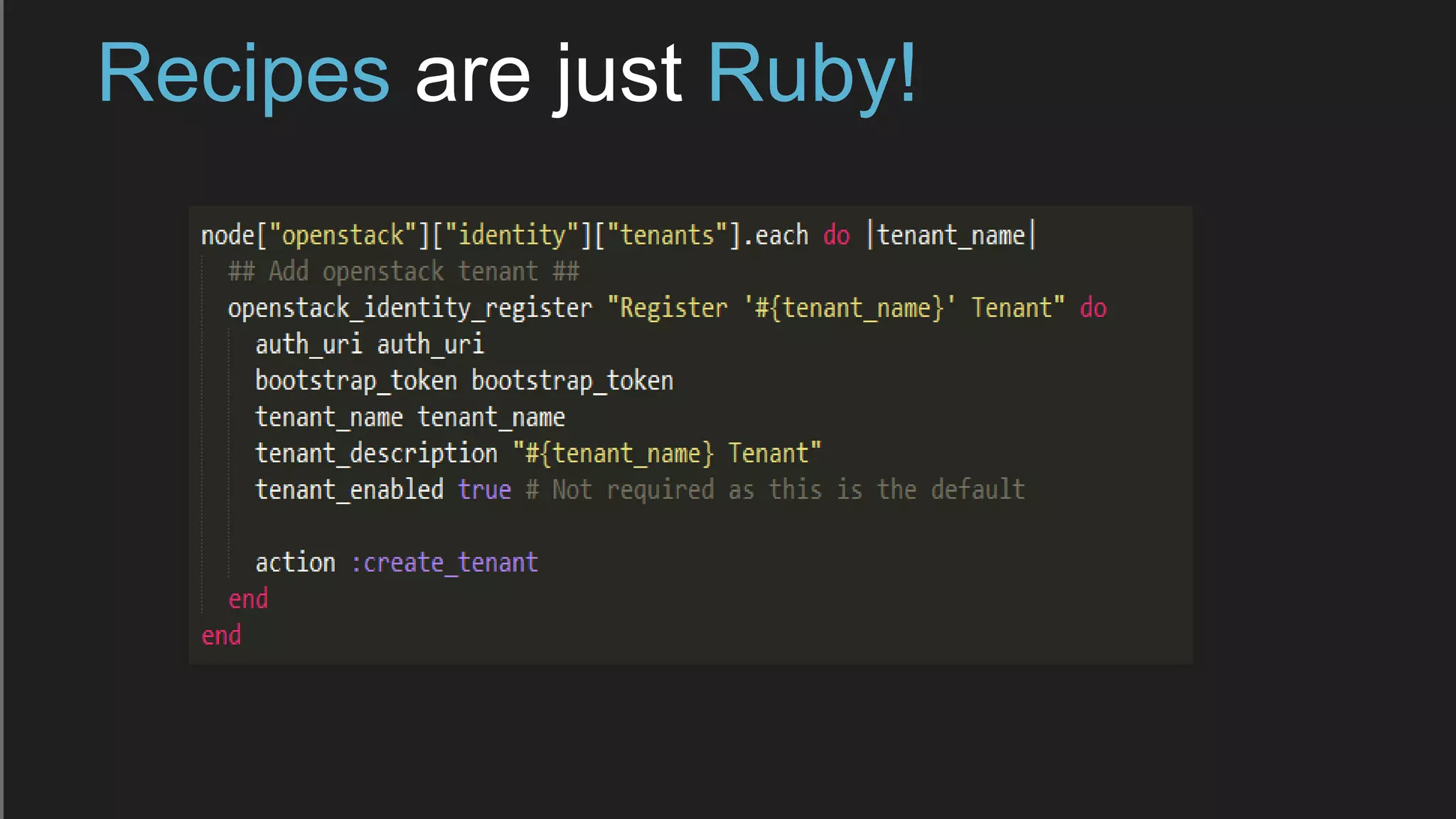Click the tenant_enabled true line

[x=640, y=490]
